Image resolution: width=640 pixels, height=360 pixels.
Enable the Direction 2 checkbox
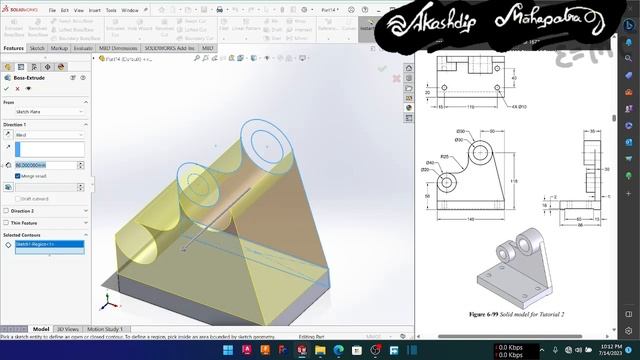coord(6,211)
